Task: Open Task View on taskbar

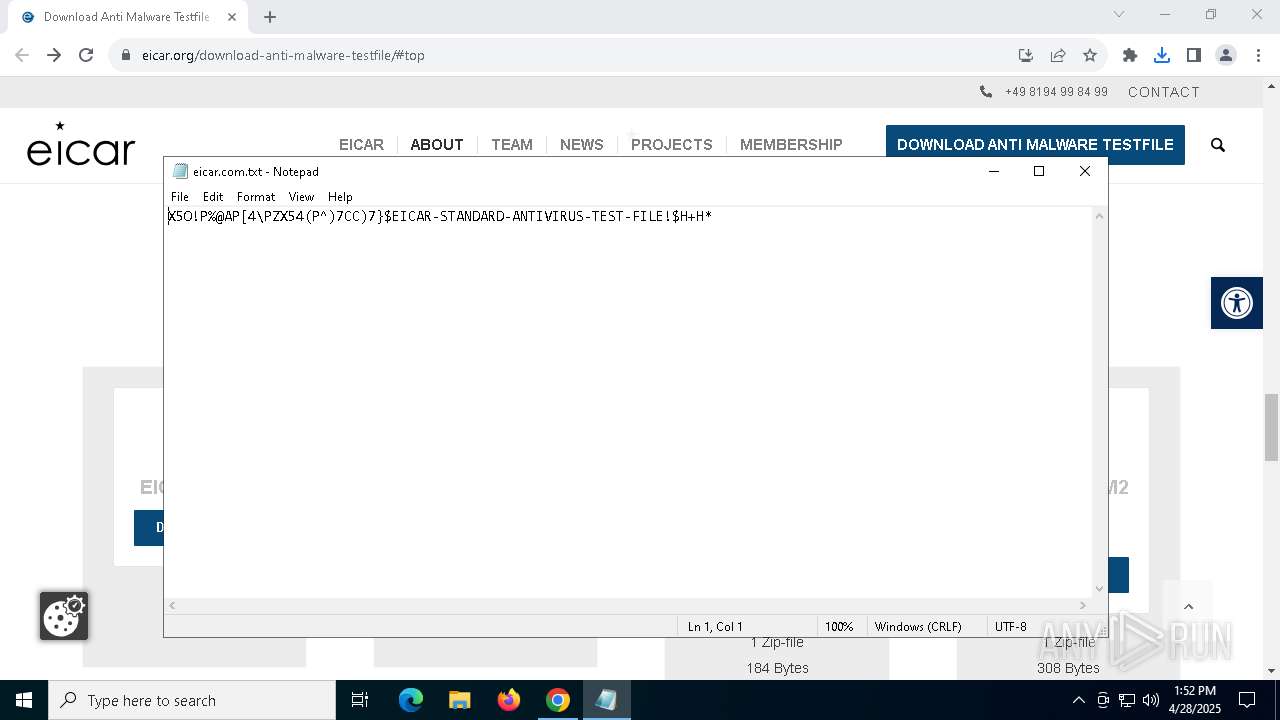Action: 360,700
